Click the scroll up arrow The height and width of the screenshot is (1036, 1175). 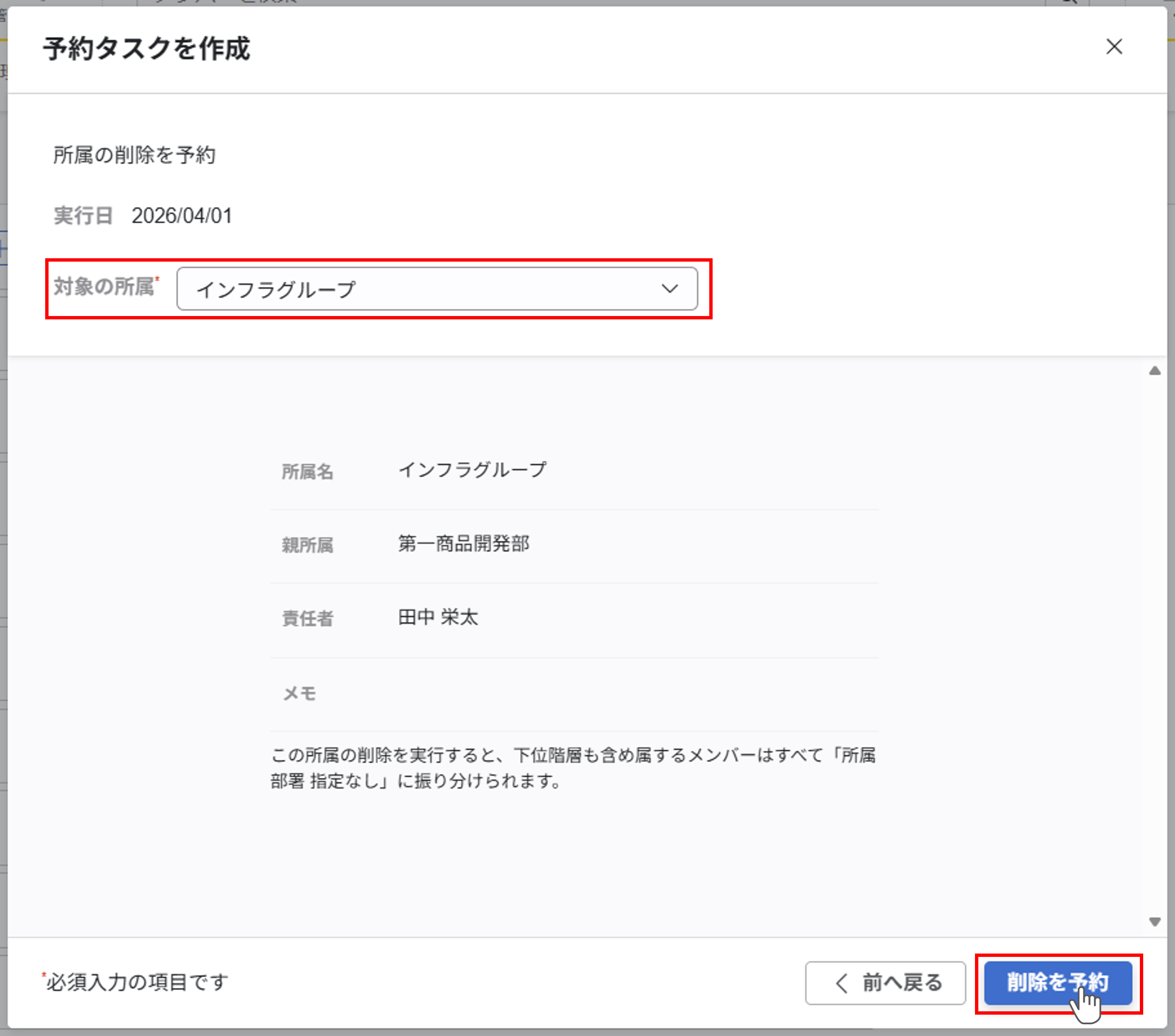(x=1154, y=371)
